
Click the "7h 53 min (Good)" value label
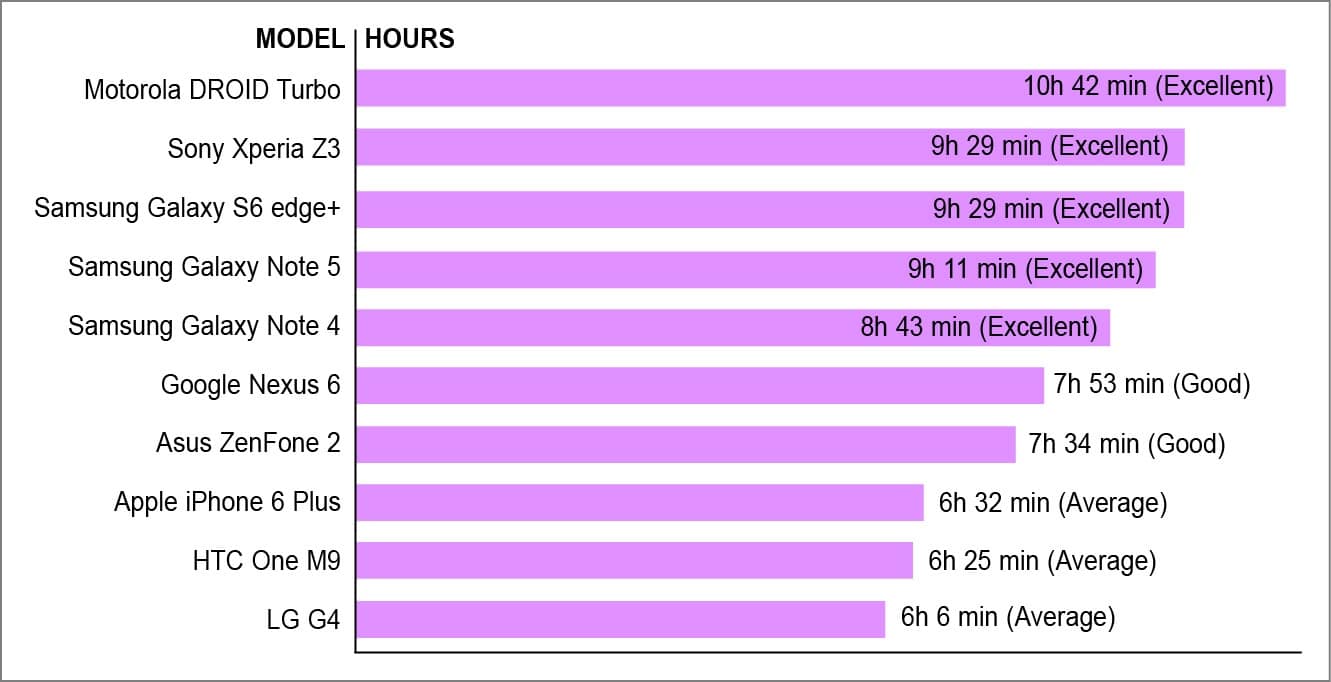pyautogui.click(x=1152, y=384)
